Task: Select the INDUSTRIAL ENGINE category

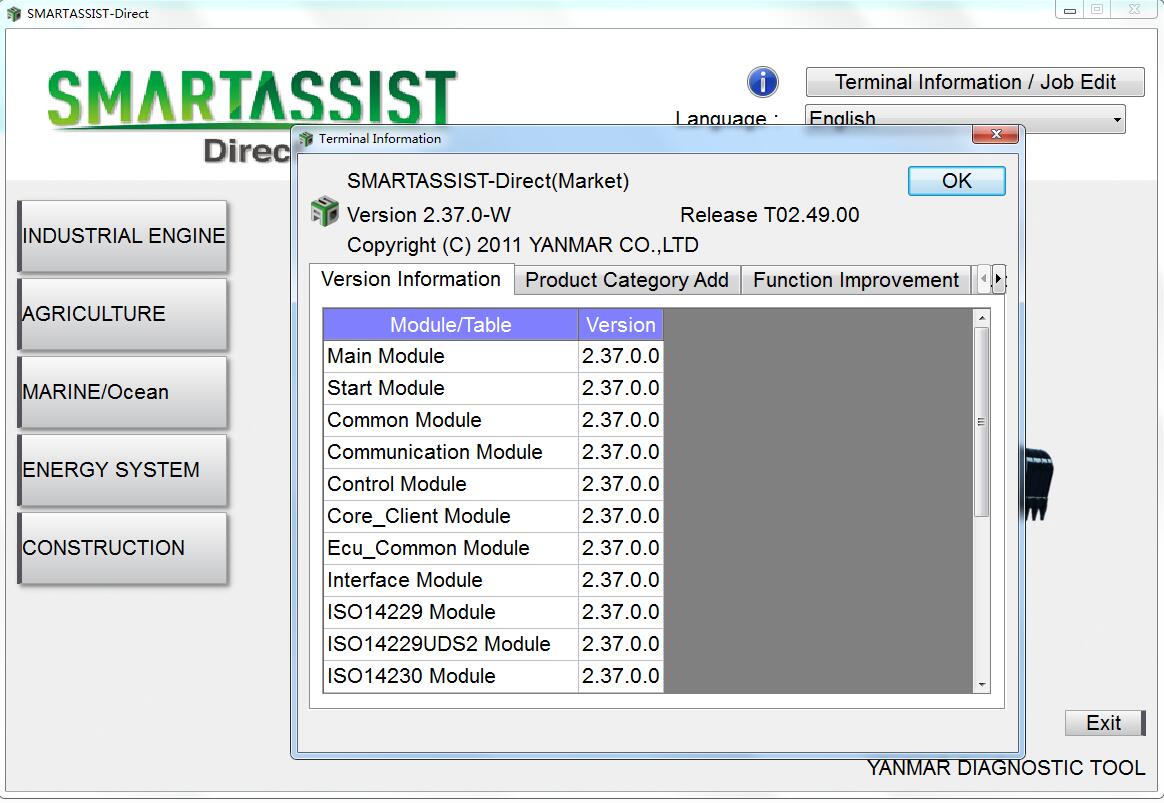Action: [123, 236]
